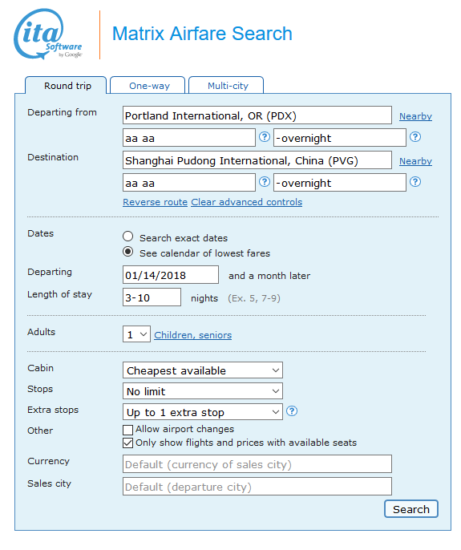This screenshot has height=550, width=461.
Task: Open help icon beside destination routing codes
Action: click(x=264, y=182)
